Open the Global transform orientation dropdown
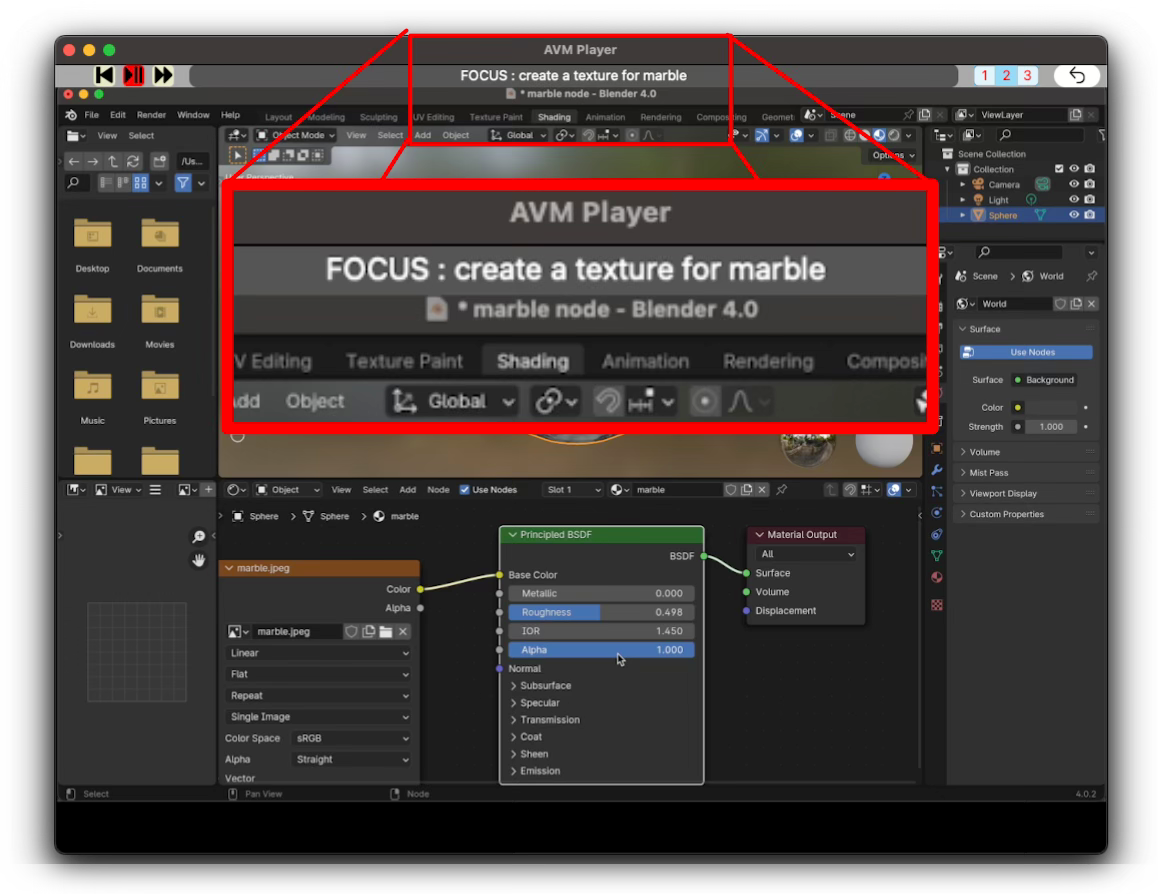1158x894 pixels. pos(518,135)
